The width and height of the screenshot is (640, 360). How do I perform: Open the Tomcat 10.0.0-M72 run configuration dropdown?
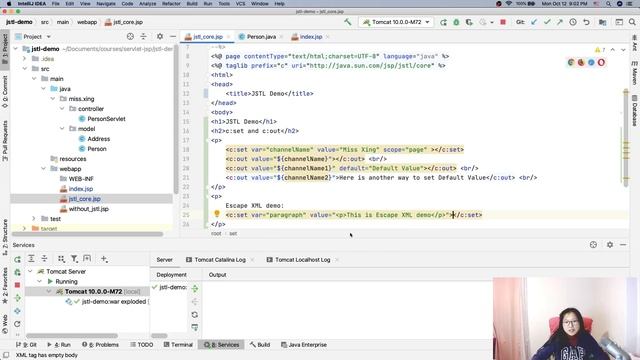pyautogui.click(x=396, y=22)
